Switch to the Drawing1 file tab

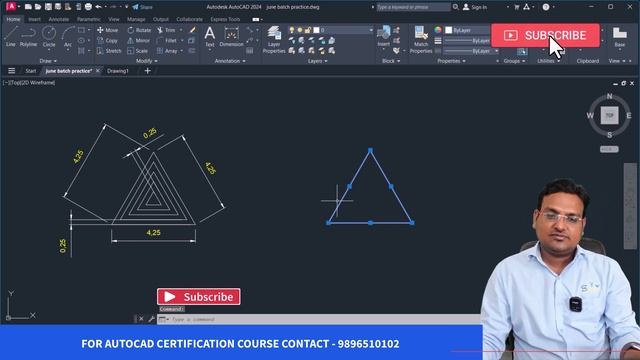[118, 71]
